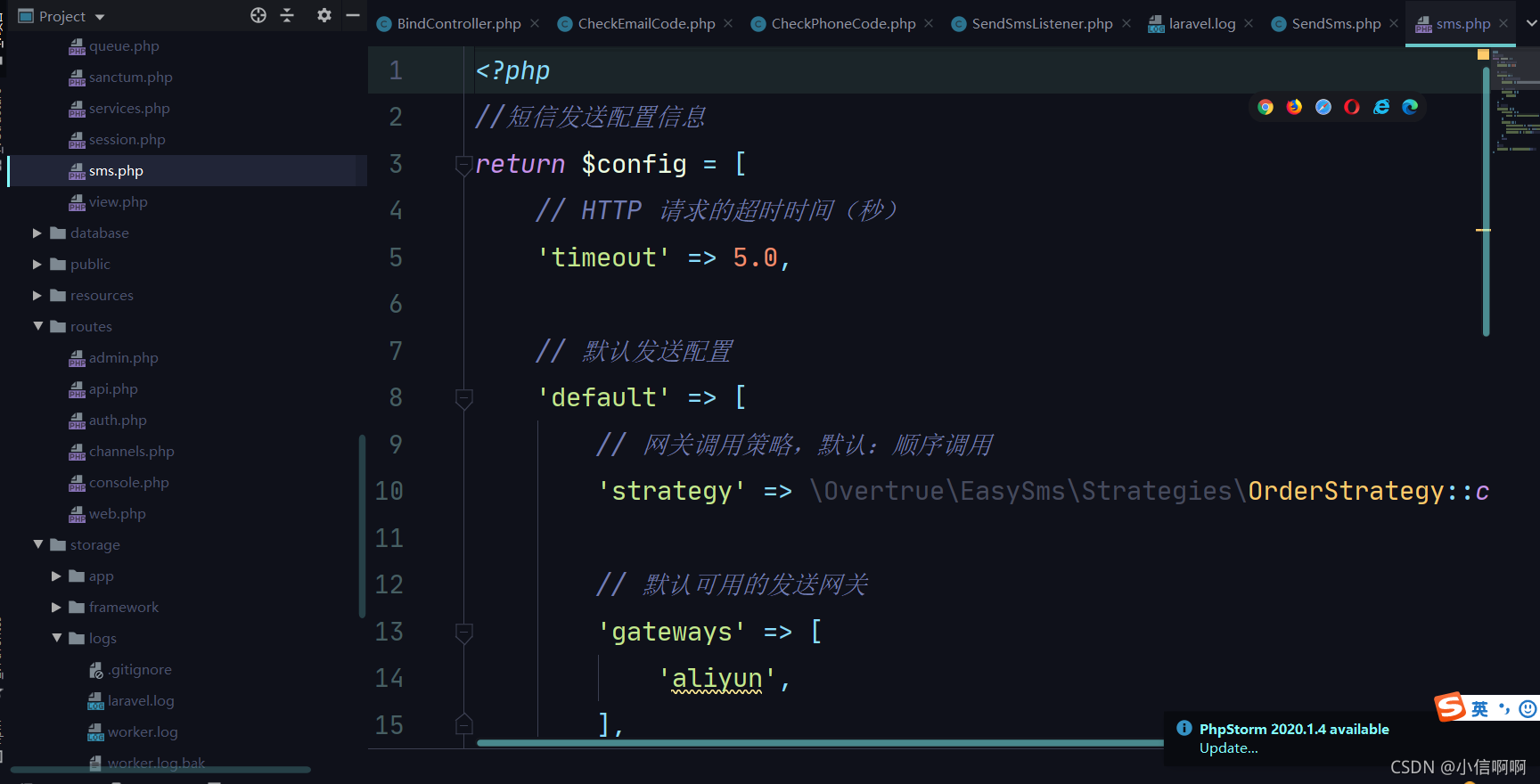This screenshot has height=784, width=1540.
Task: Open Project panel settings gear
Action: pyautogui.click(x=324, y=15)
